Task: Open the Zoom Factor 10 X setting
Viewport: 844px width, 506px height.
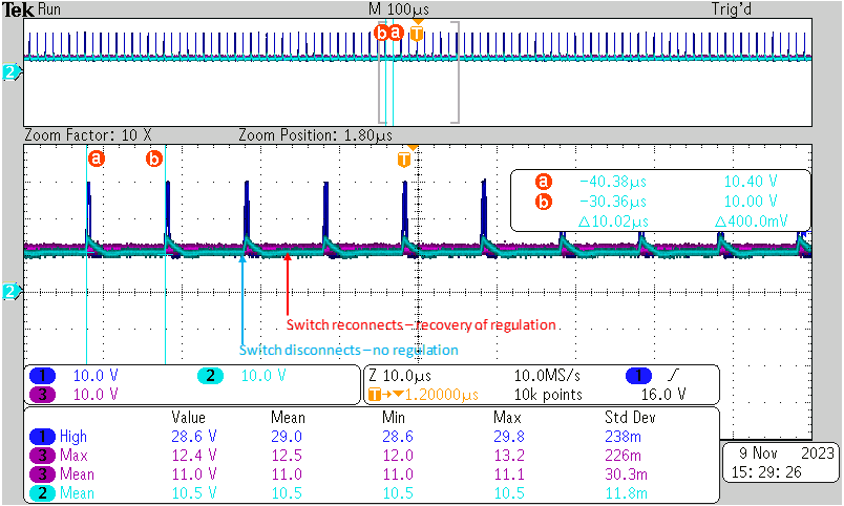Action: point(87,134)
